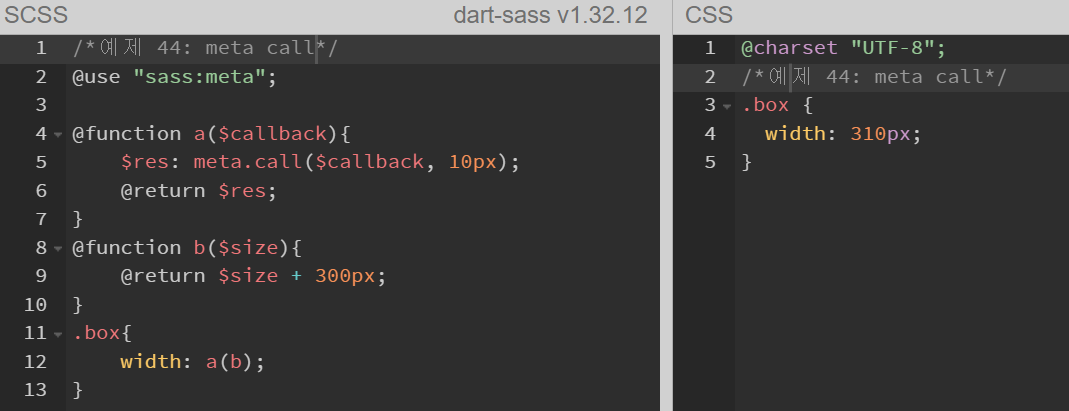Click the width: a(b) line

(x=192, y=361)
